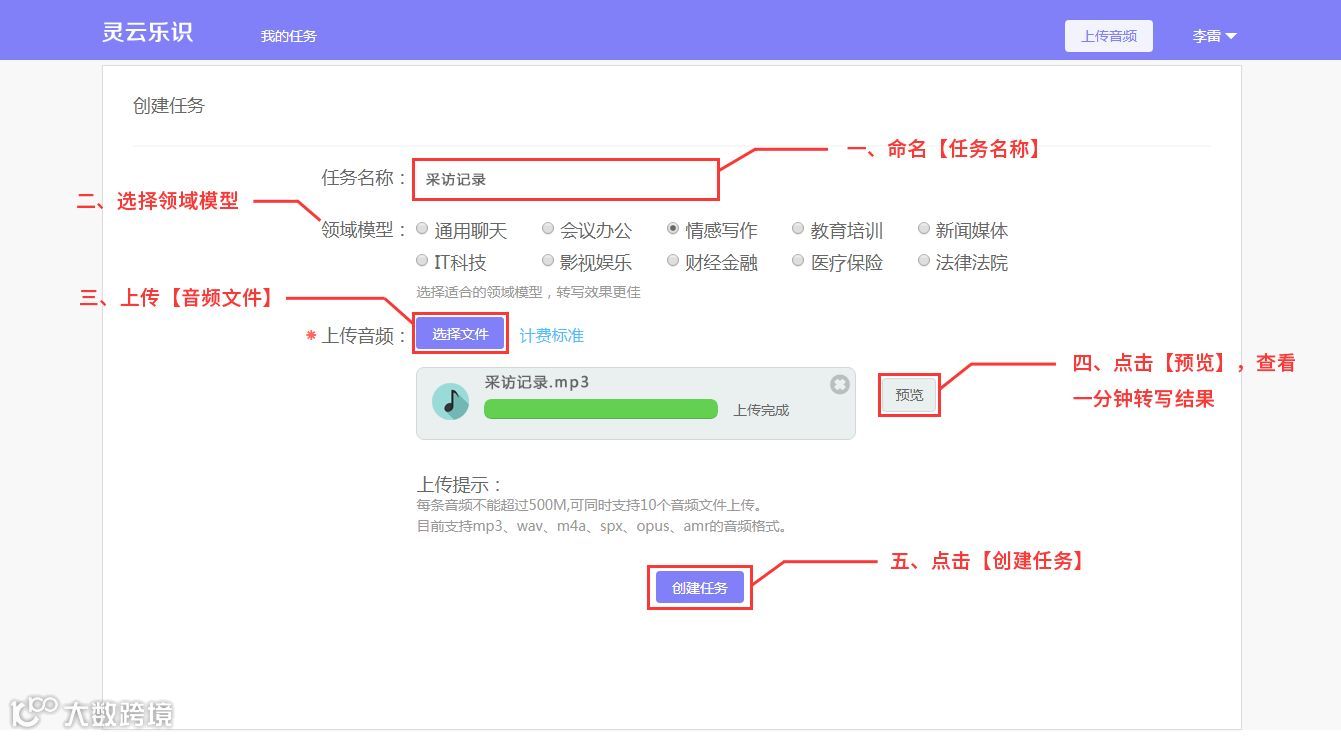Choose the 法律法院 radio option
Viewport: 1341px width, 737px height.
(924, 261)
